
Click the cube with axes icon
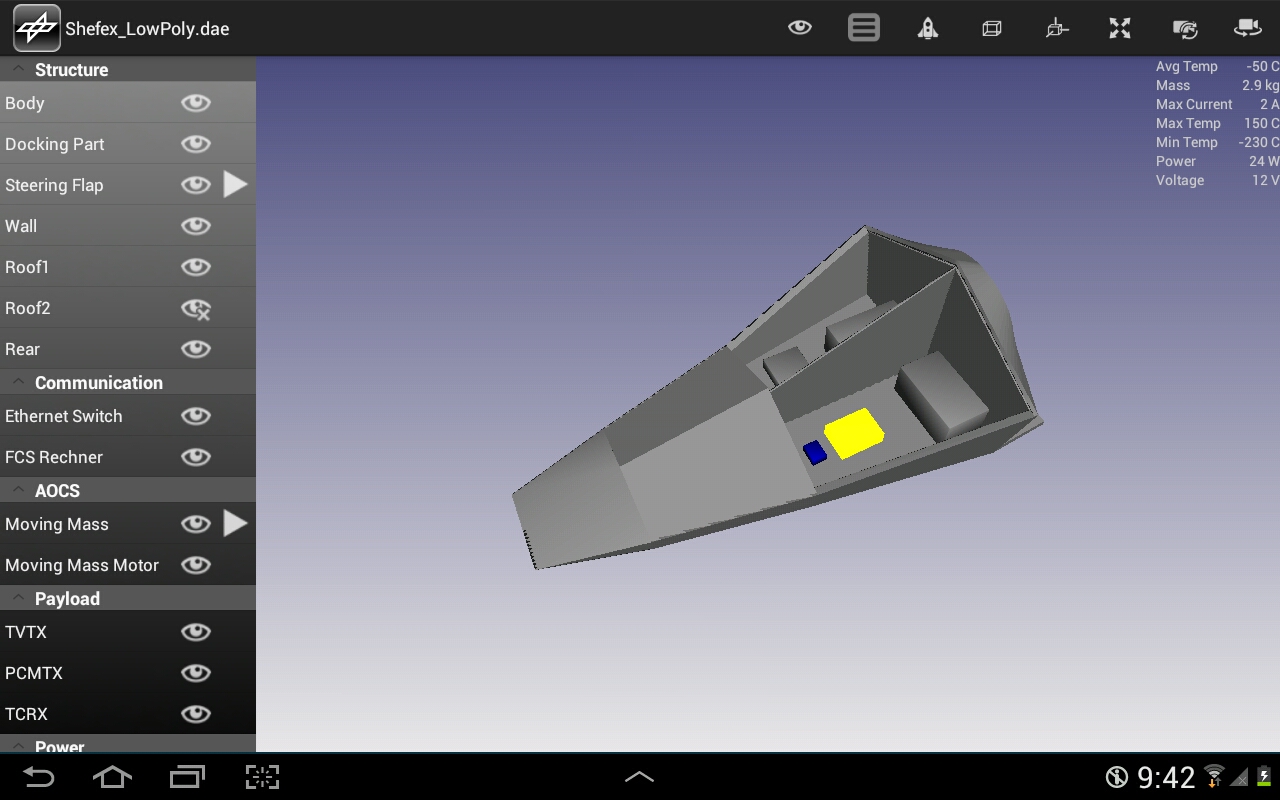pos(1056,28)
